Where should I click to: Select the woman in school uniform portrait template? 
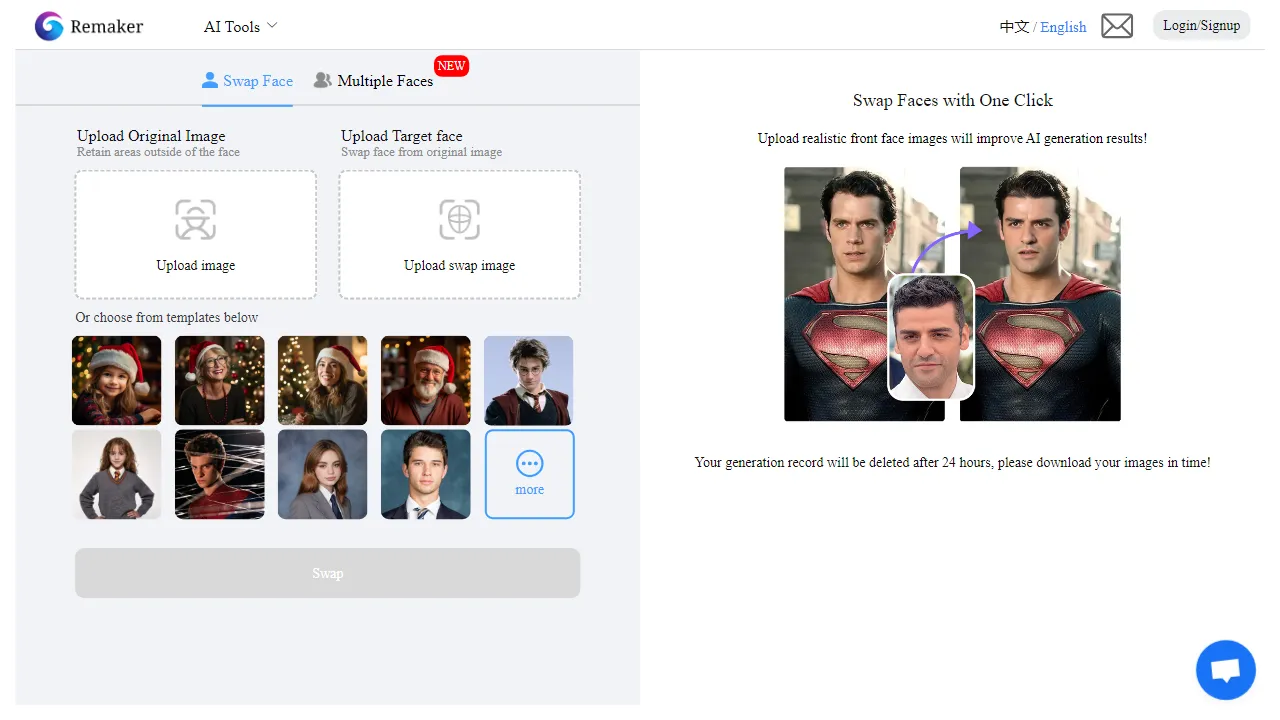323,474
